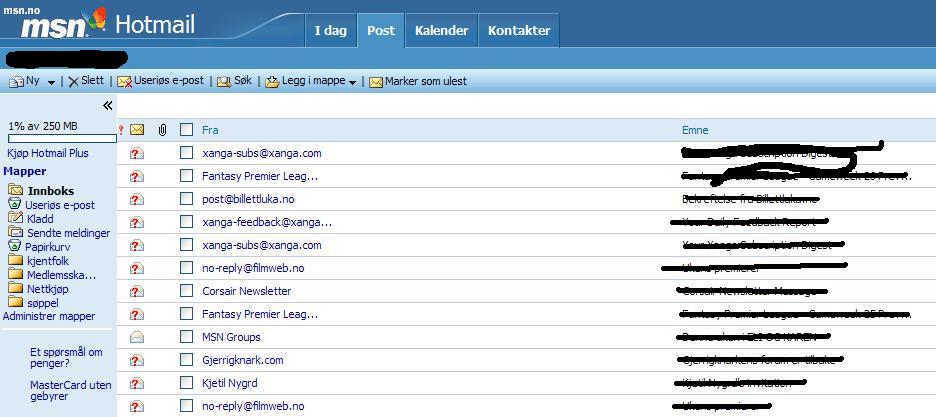Open the xanga-feedback@xanga... sender
Viewport: 936px width, 417px height.
click(x=267, y=223)
